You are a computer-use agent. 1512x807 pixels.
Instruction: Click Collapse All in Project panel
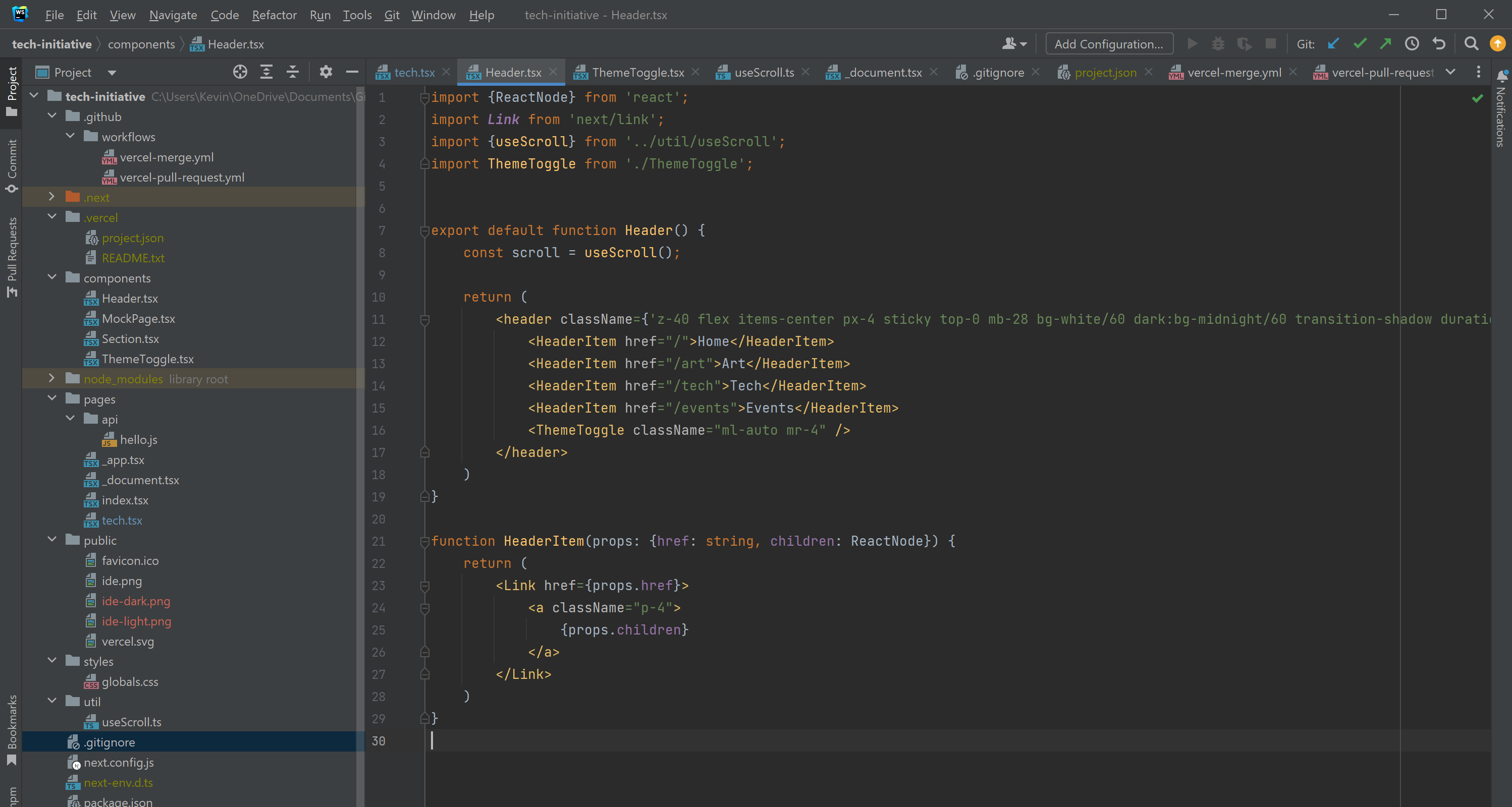(x=292, y=72)
